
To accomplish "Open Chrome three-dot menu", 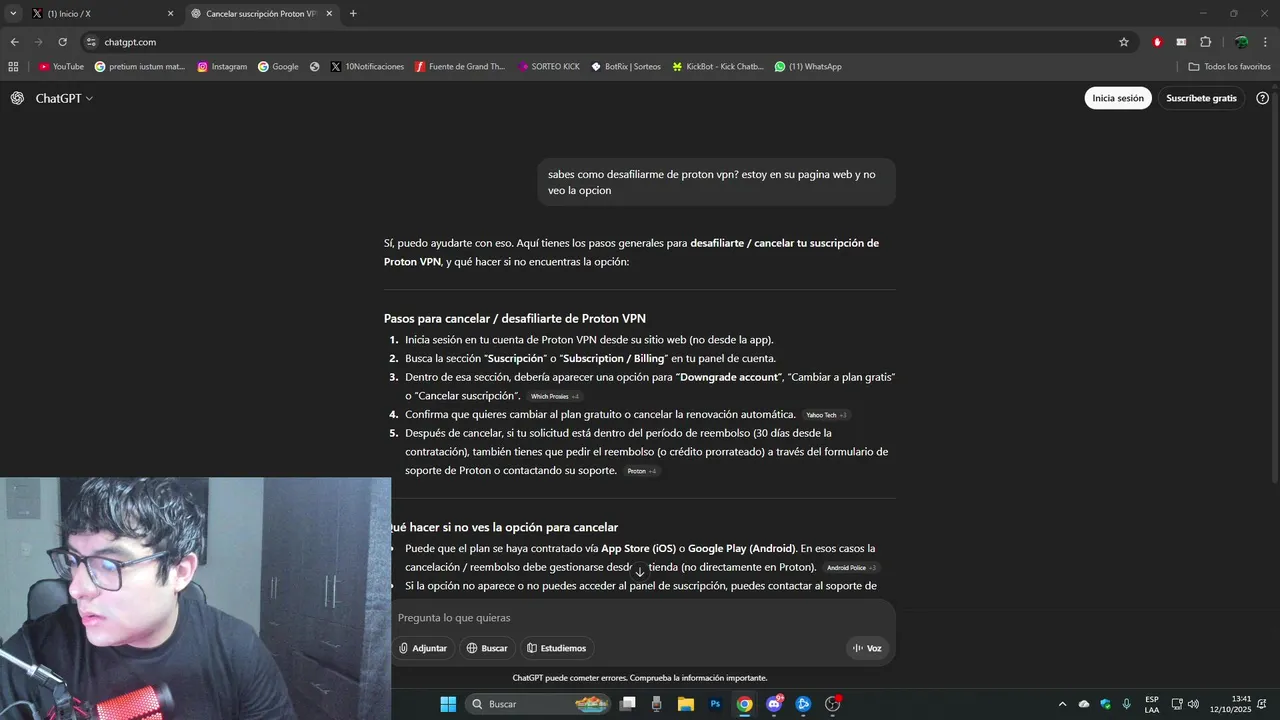I will tap(1266, 42).
